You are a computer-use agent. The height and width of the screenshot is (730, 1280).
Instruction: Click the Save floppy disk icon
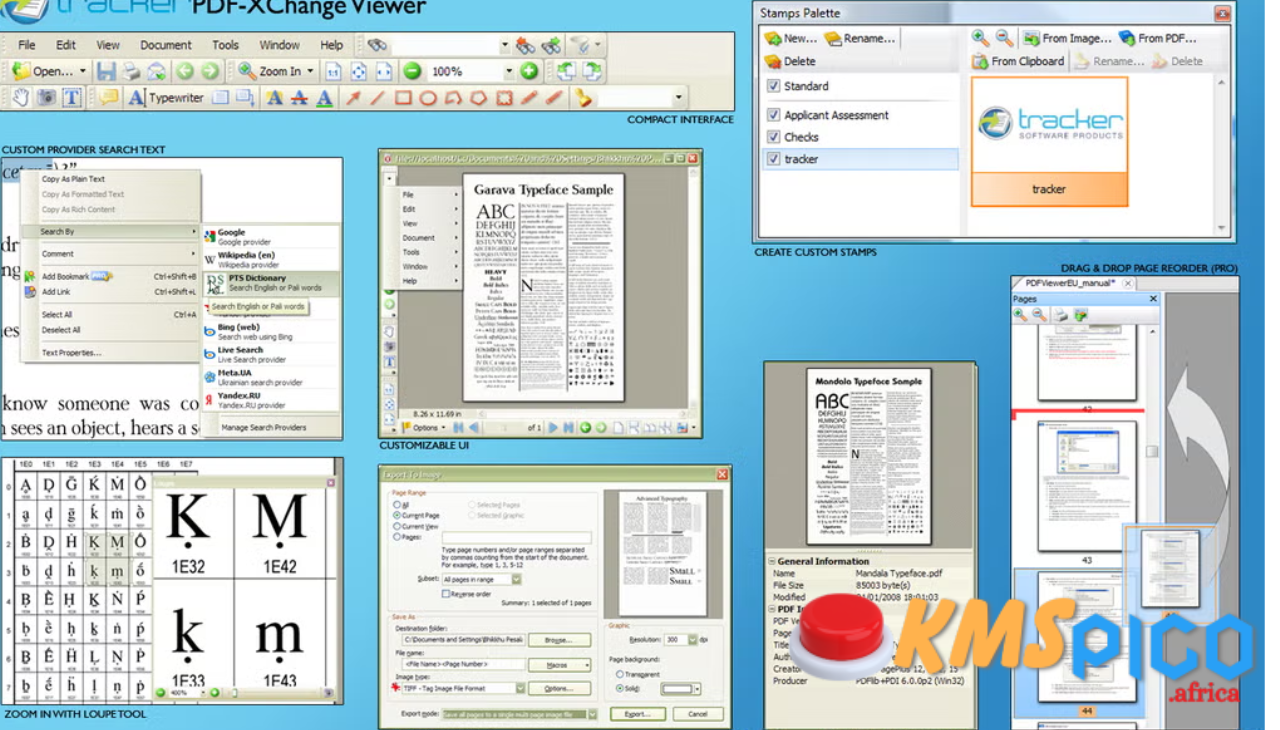click(x=107, y=71)
